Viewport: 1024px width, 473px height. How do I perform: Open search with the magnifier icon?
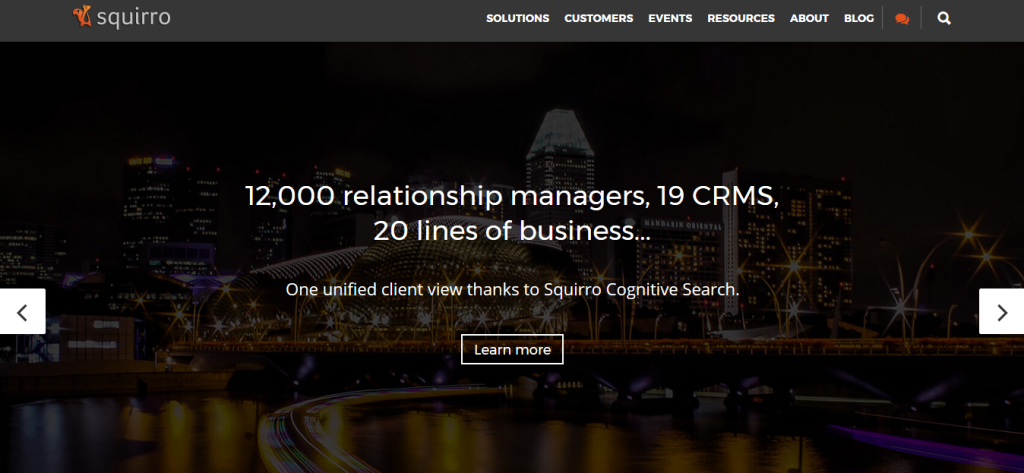(944, 18)
